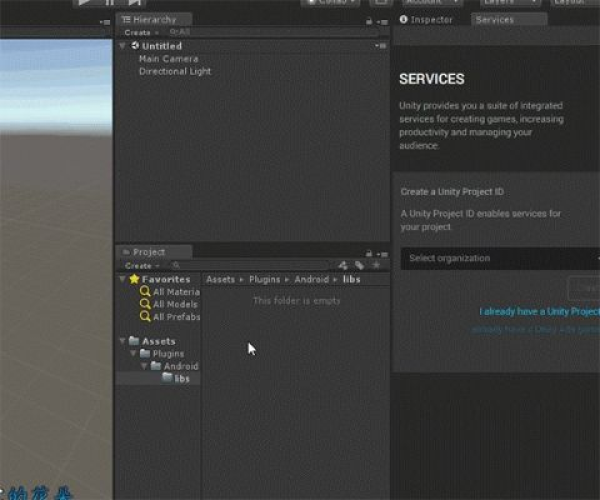Open the Project panel options menu icon

(382, 254)
